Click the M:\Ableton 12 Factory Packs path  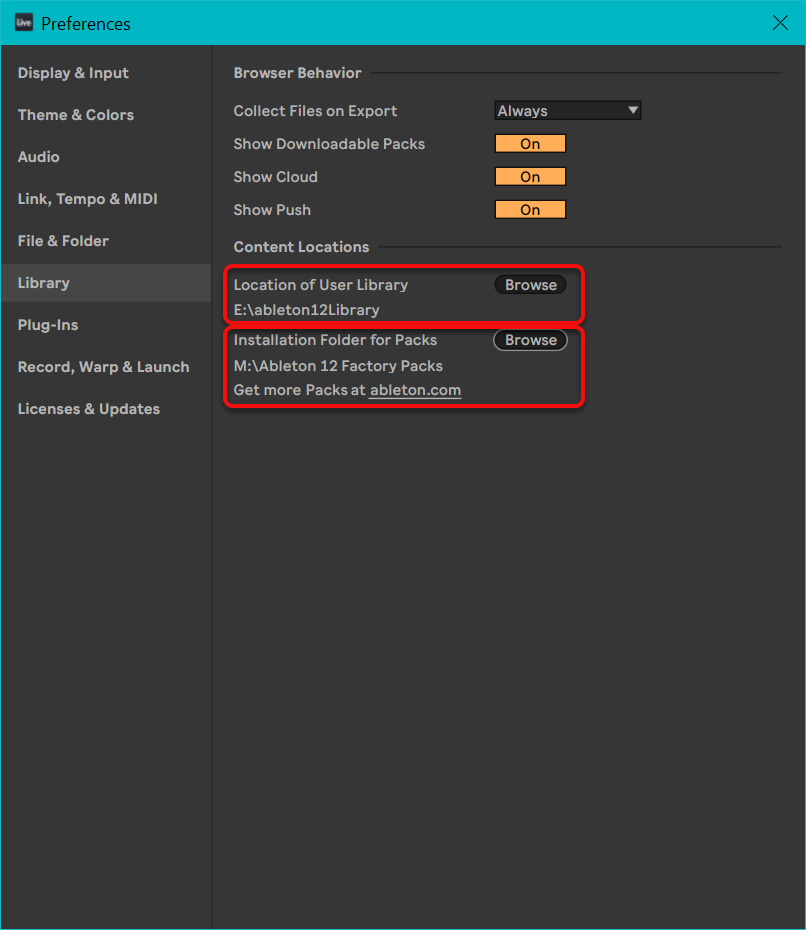pyautogui.click(x=338, y=366)
